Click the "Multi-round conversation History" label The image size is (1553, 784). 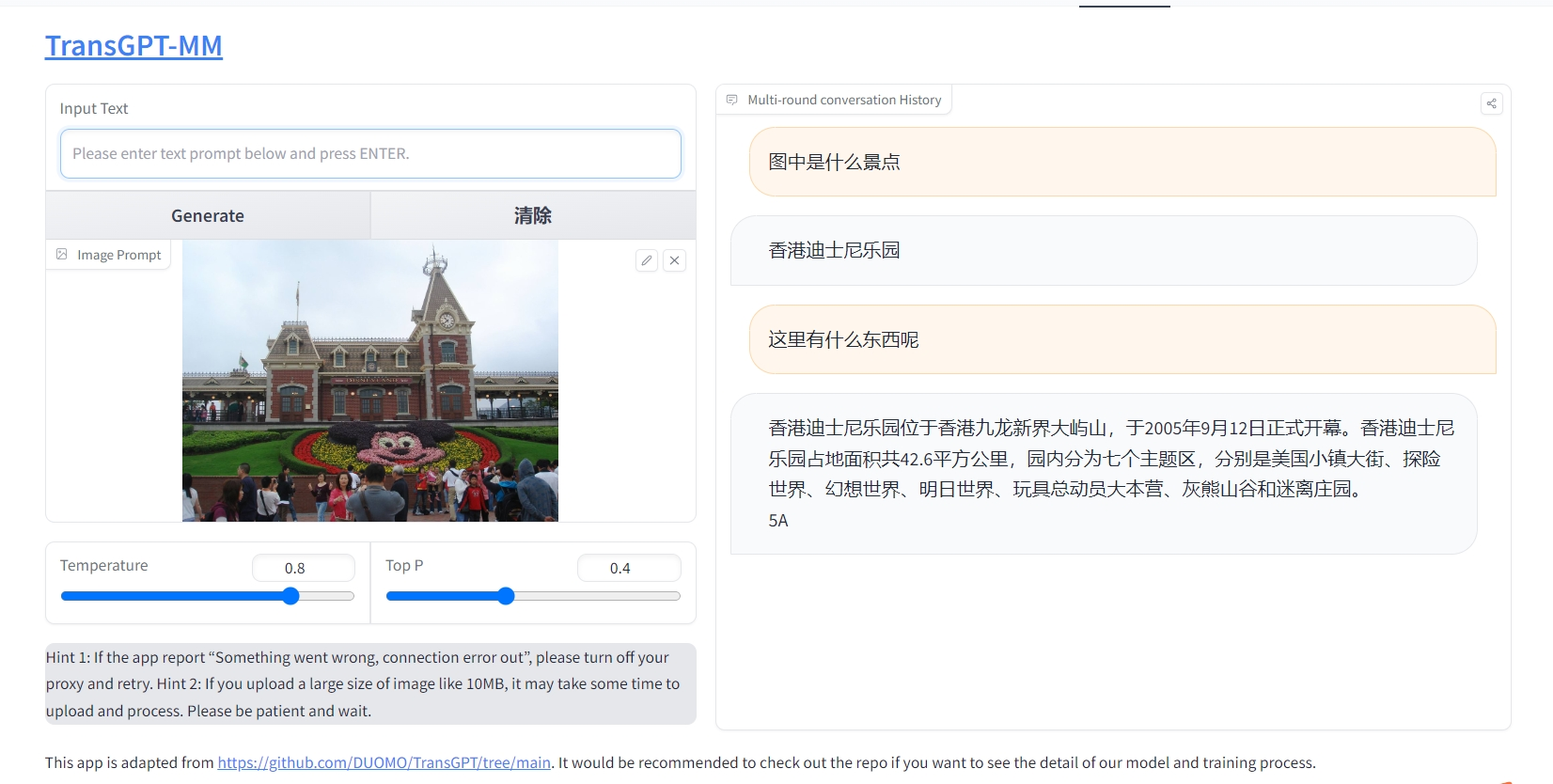point(844,100)
